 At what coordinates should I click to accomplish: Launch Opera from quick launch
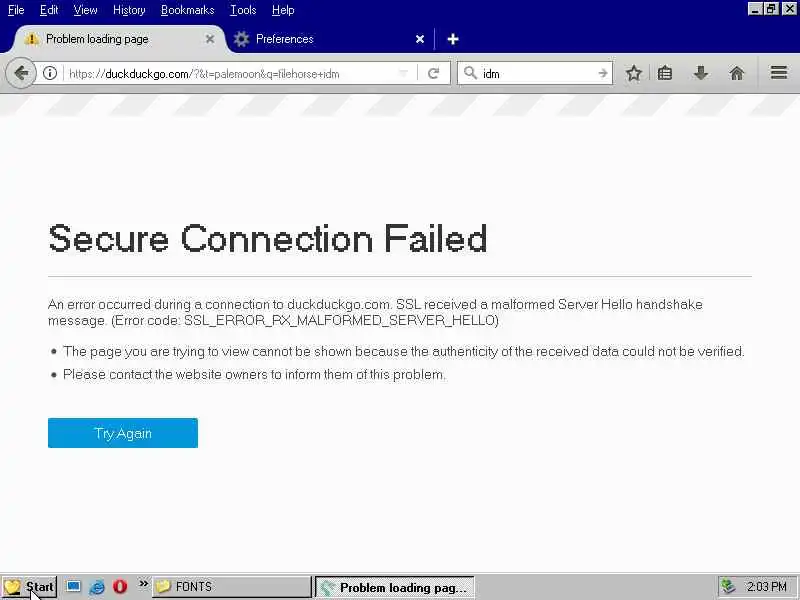(120, 586)
